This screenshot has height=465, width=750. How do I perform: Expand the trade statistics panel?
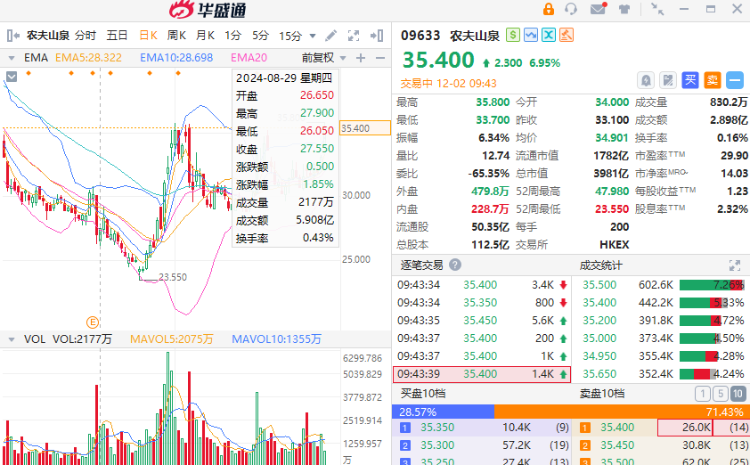click(x=734, y=265)
